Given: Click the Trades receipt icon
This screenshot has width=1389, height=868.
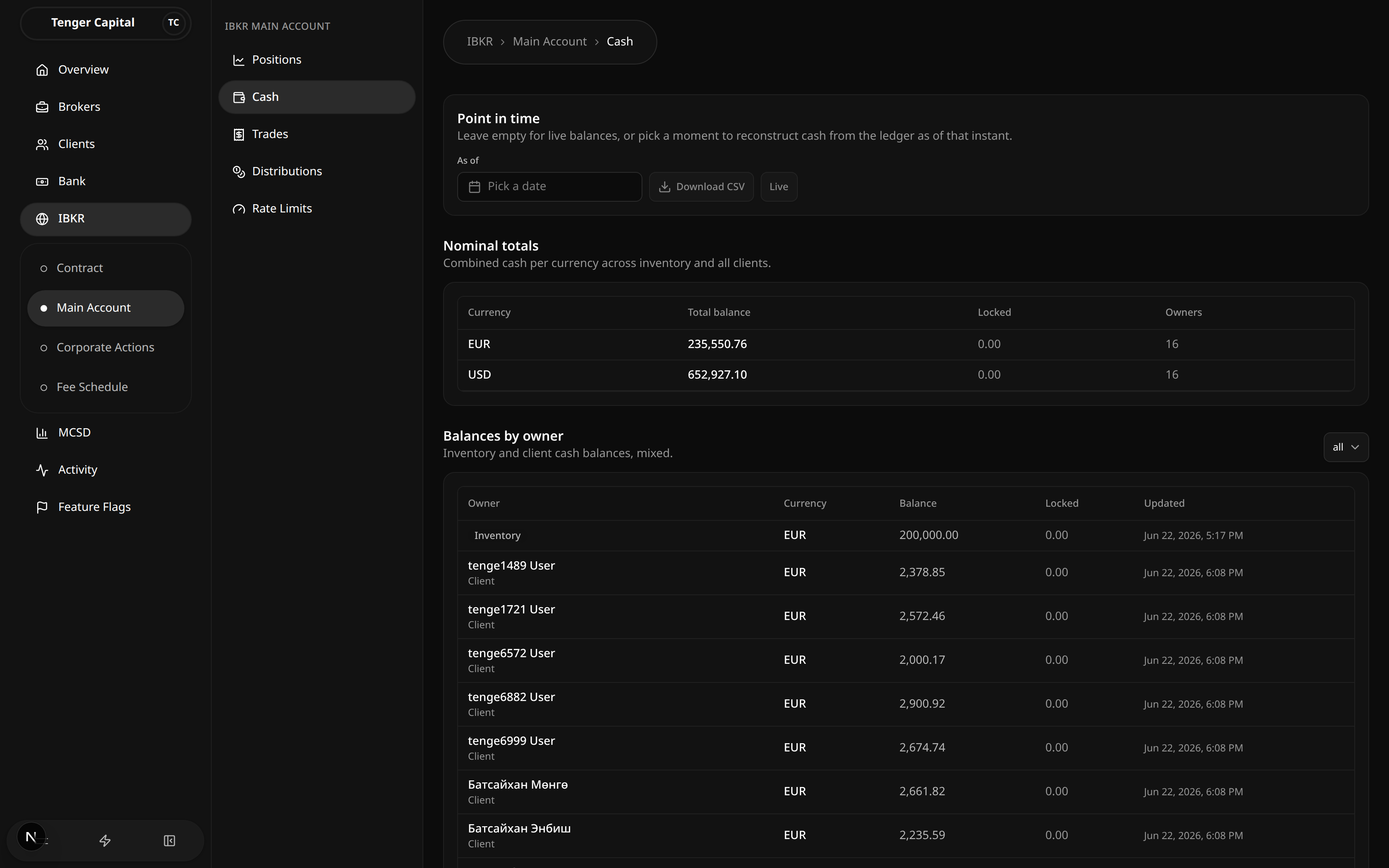Looking at the screenshot, I should 239,135.
